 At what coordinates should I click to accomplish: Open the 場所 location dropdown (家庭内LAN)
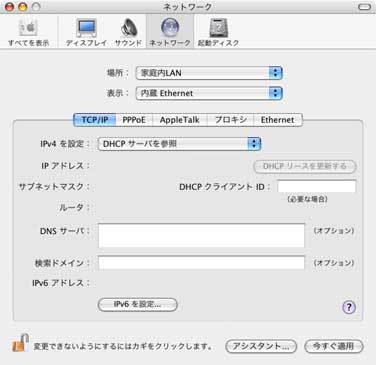tap(209, 73)
